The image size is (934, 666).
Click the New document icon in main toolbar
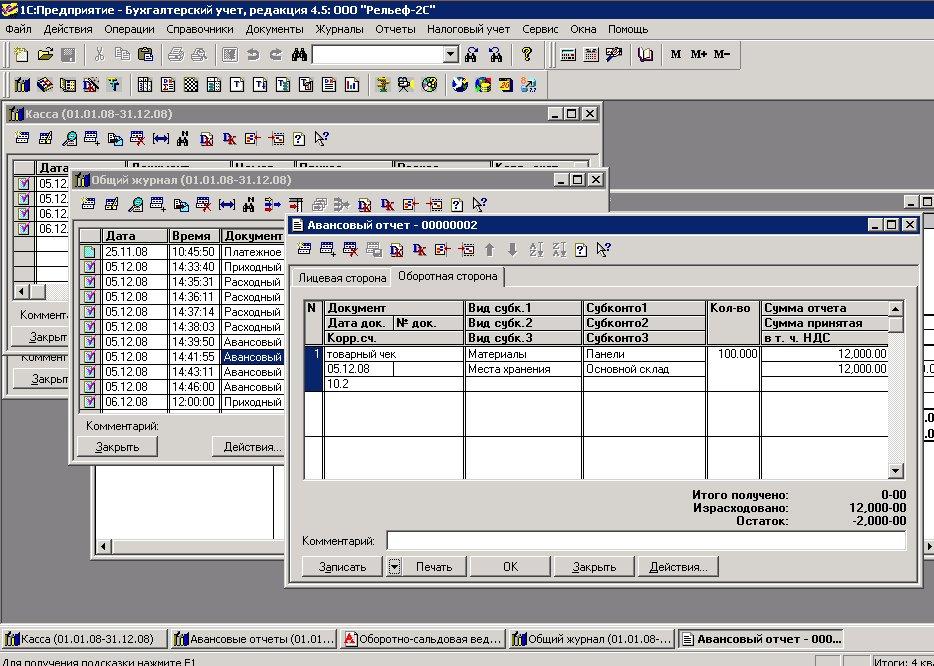pyautogui.click(x=21, y=55)
